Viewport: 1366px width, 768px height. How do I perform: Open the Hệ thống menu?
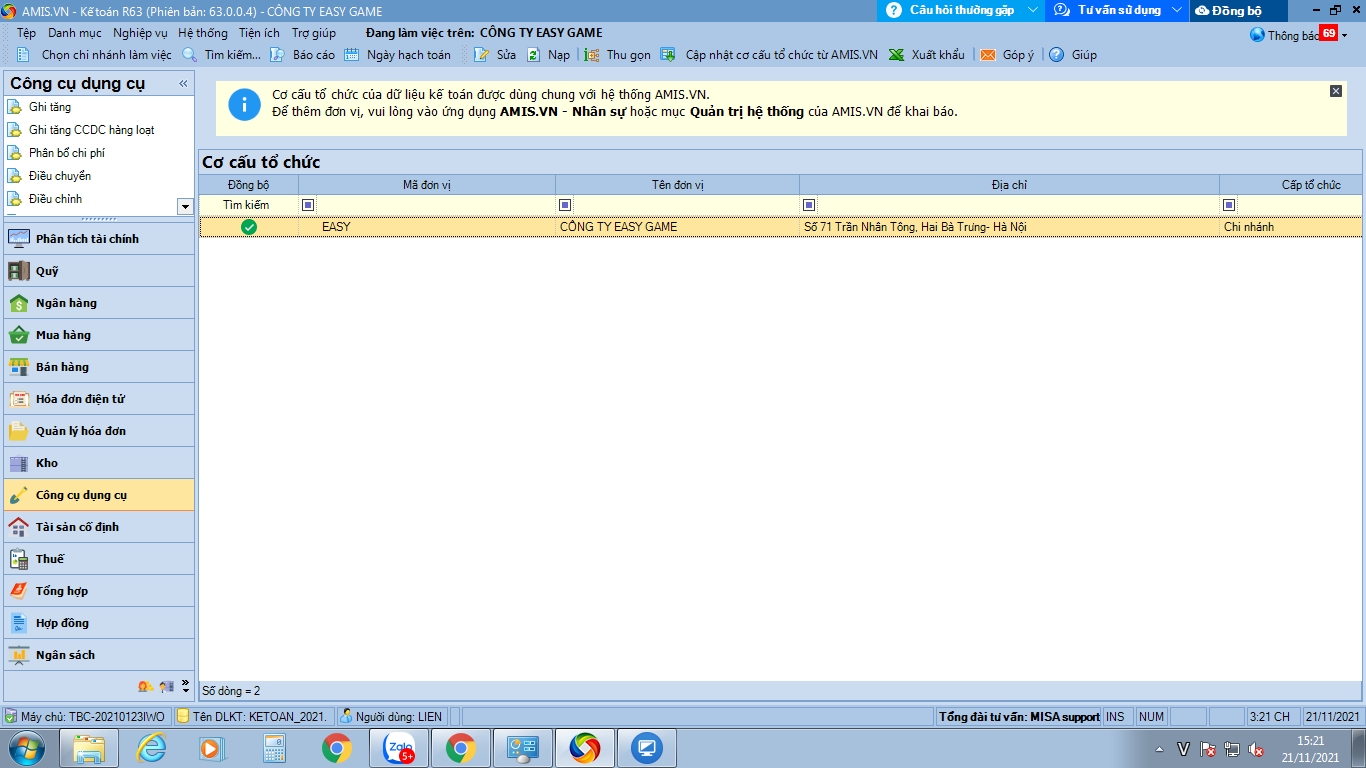tap(203, 33)
